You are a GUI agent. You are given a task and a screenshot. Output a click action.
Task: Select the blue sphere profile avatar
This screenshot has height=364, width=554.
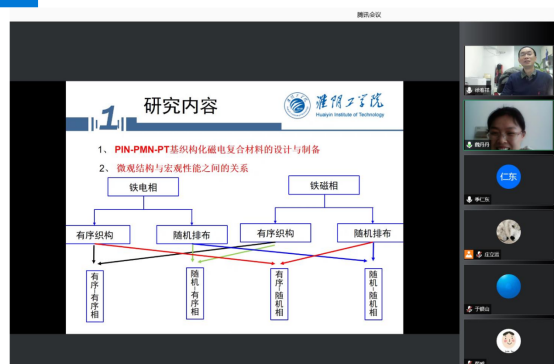(508, 286)
